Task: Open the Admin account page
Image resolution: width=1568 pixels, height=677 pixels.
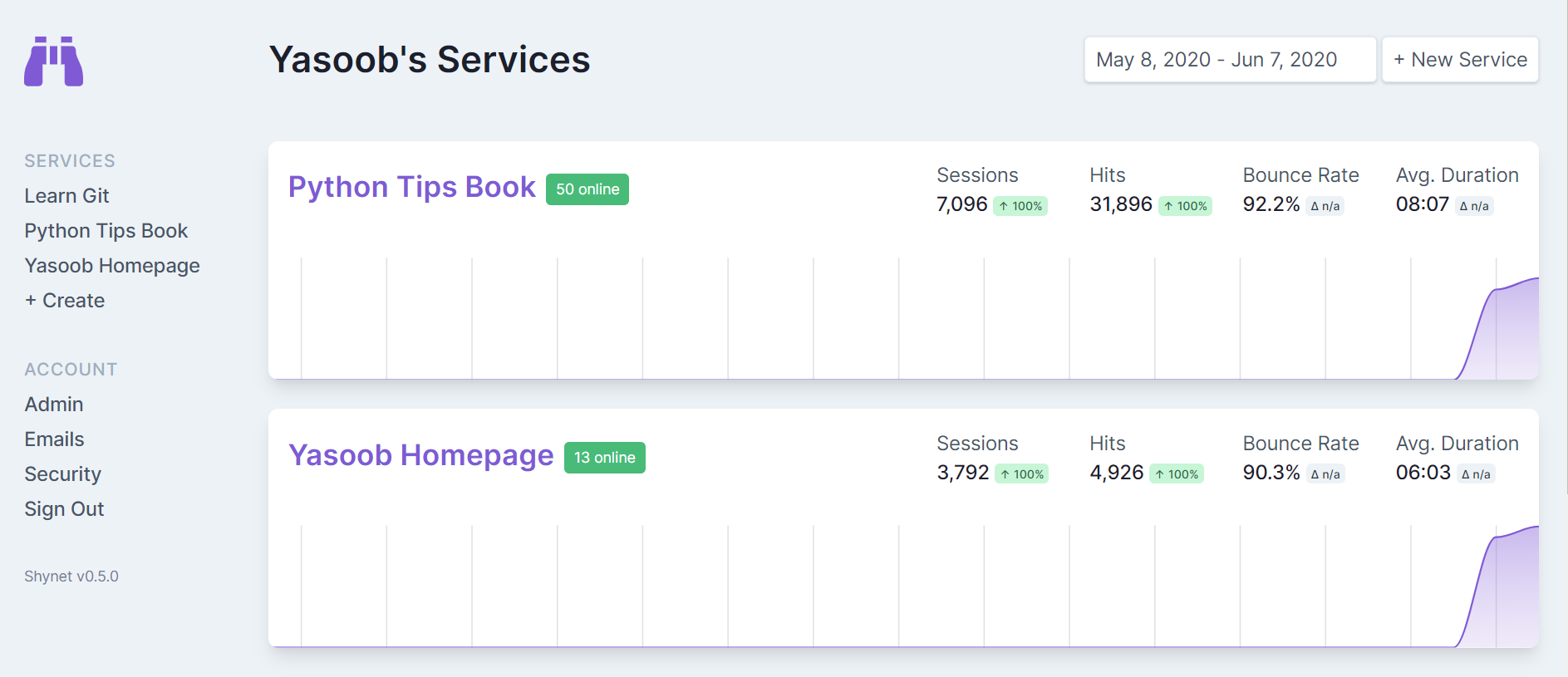Action: (54, 405)
